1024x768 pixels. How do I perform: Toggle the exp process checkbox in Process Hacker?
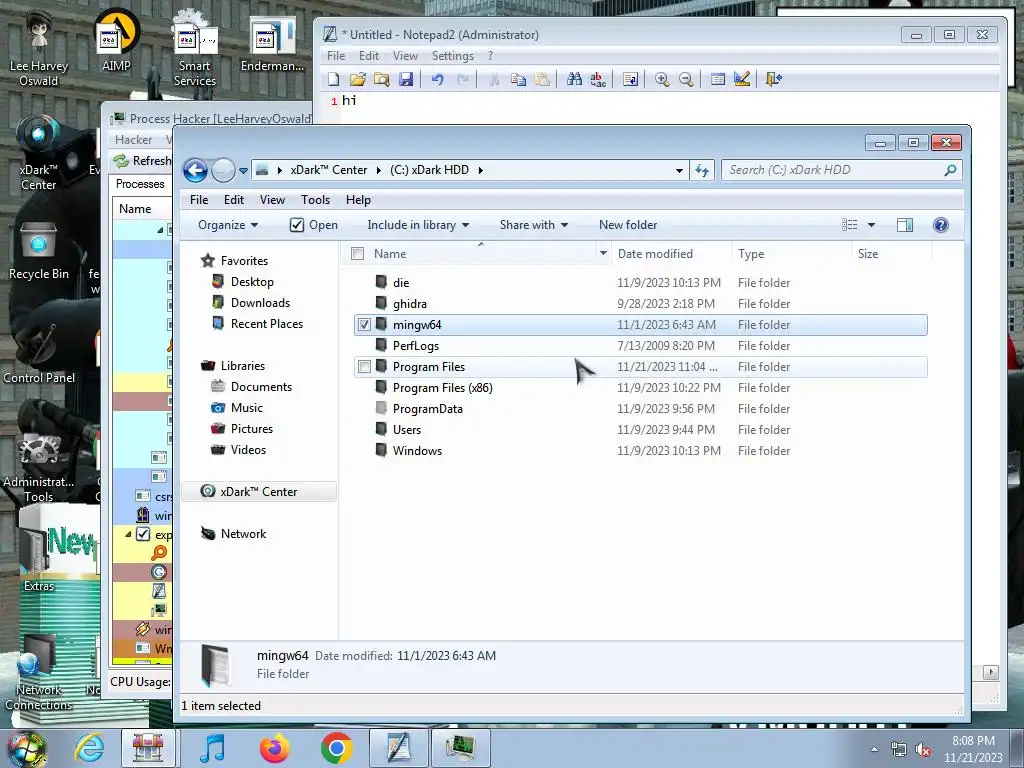pos(143,534)
